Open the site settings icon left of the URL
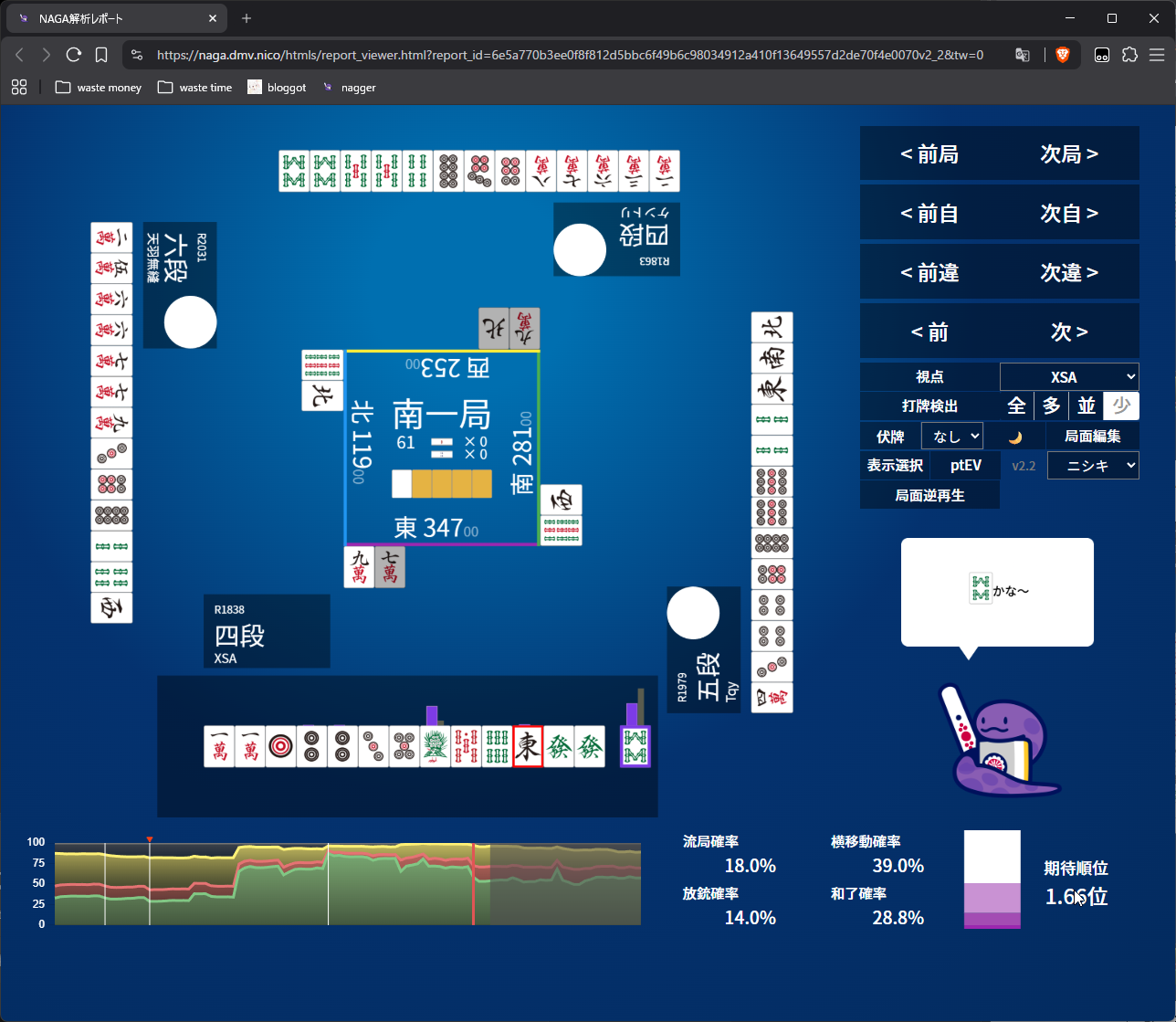 click(137, 55)
